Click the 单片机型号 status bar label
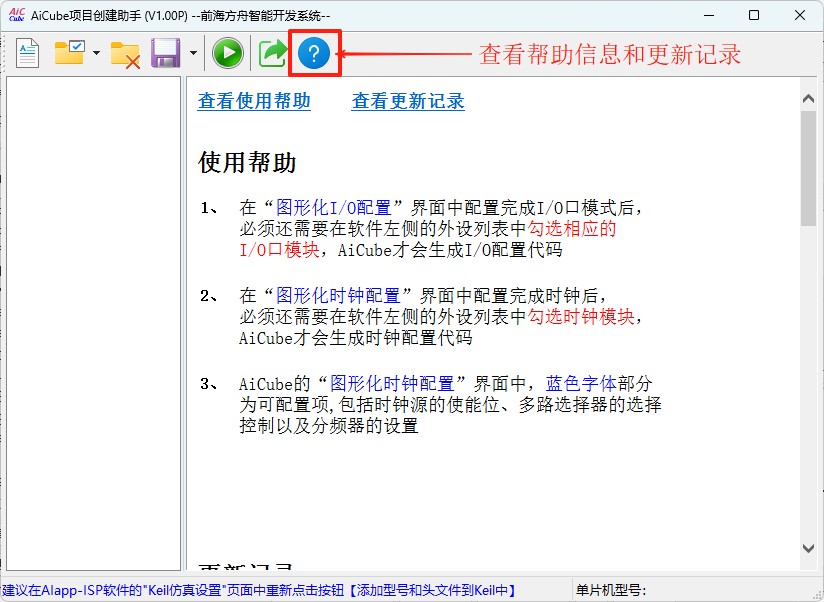This screenshot has height=602, width=824. [x=611, y=590]
